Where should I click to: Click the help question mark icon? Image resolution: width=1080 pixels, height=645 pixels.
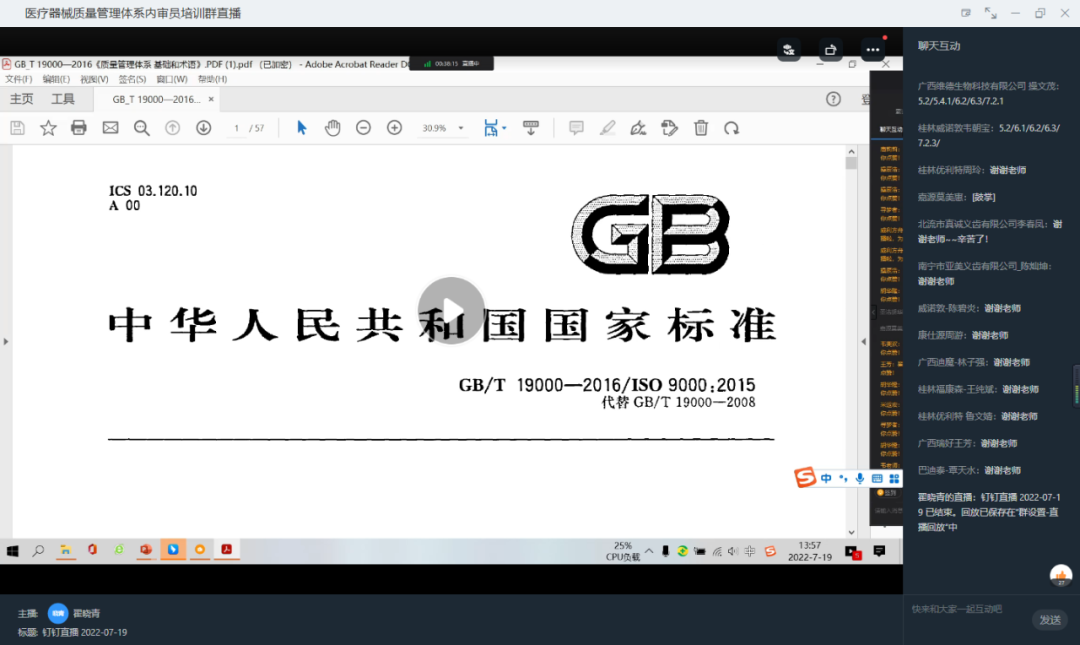833,99
